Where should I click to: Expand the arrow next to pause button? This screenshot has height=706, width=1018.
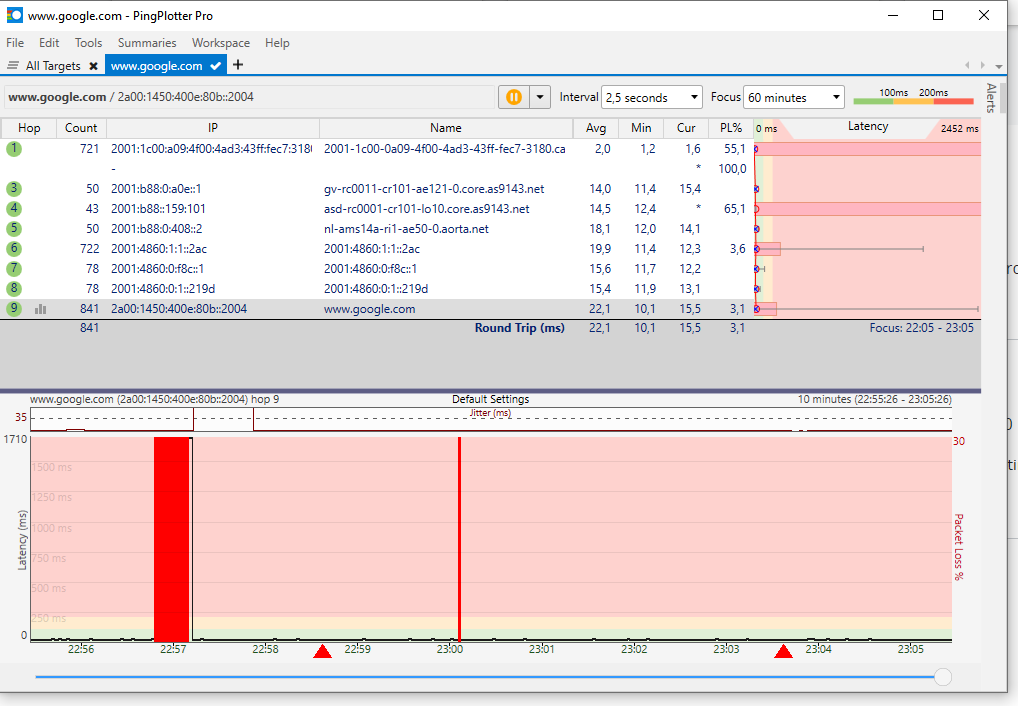pos(540,97)
